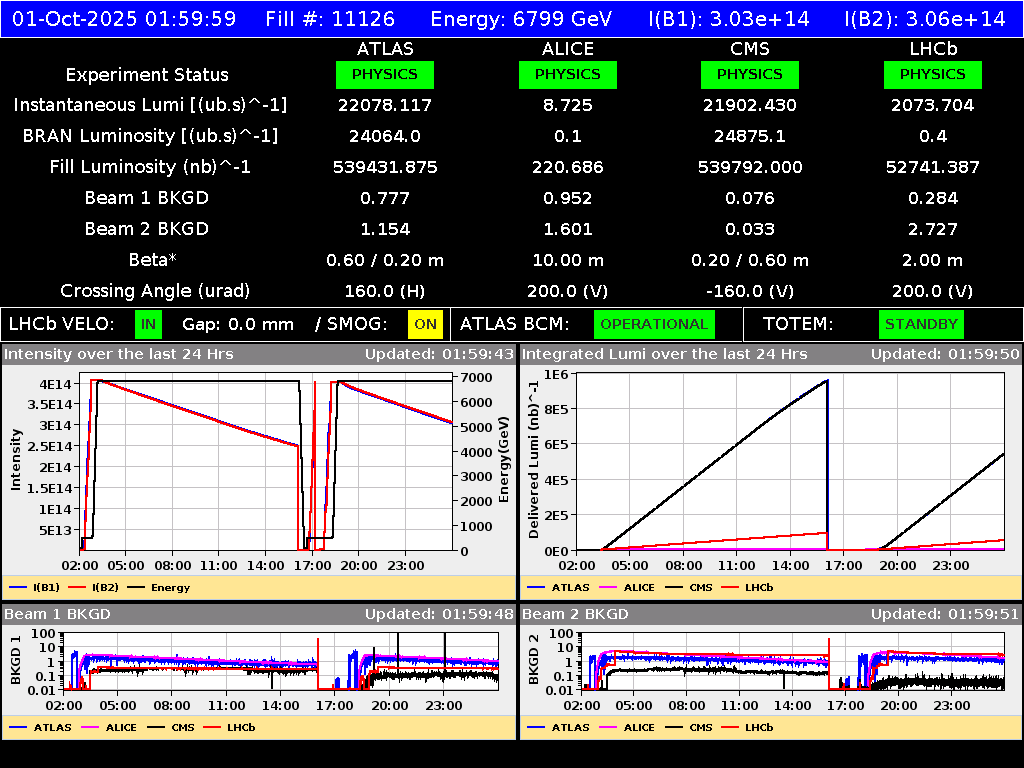Click the ALICE PHYSICS status indicator
The width and height of the screenshot is (1024, 768).
tap(567, 74)
